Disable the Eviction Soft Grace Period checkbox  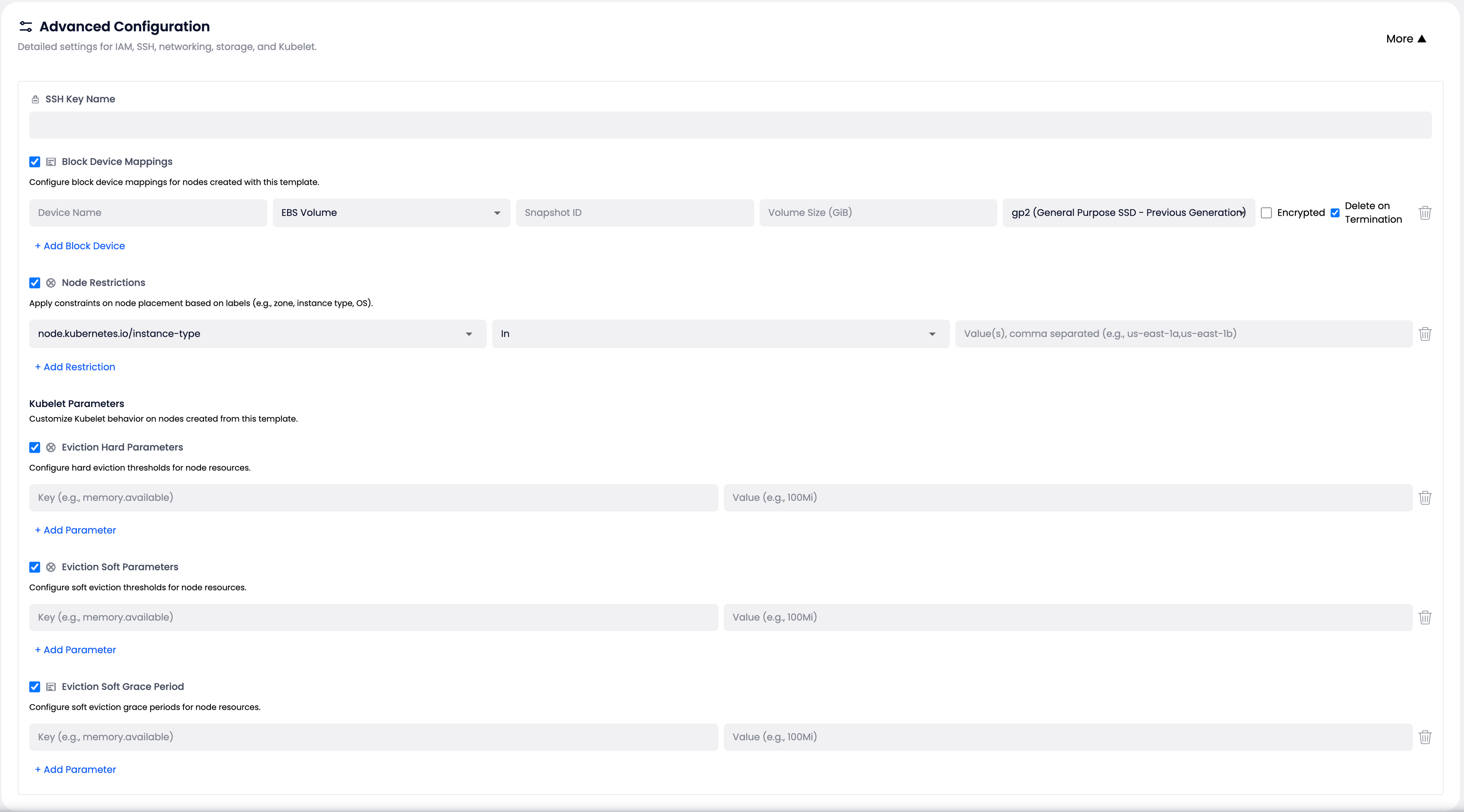35,687
